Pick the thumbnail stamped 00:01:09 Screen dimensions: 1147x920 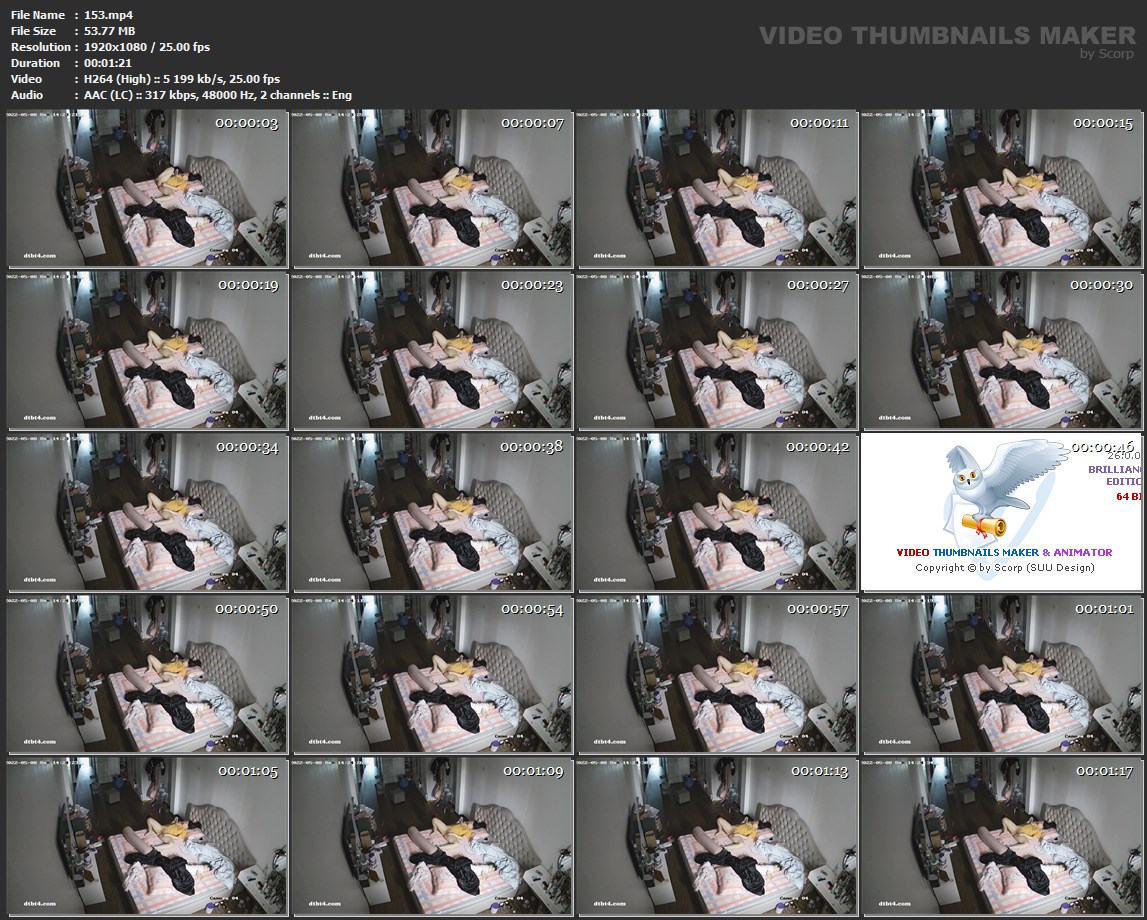[432, 837]
